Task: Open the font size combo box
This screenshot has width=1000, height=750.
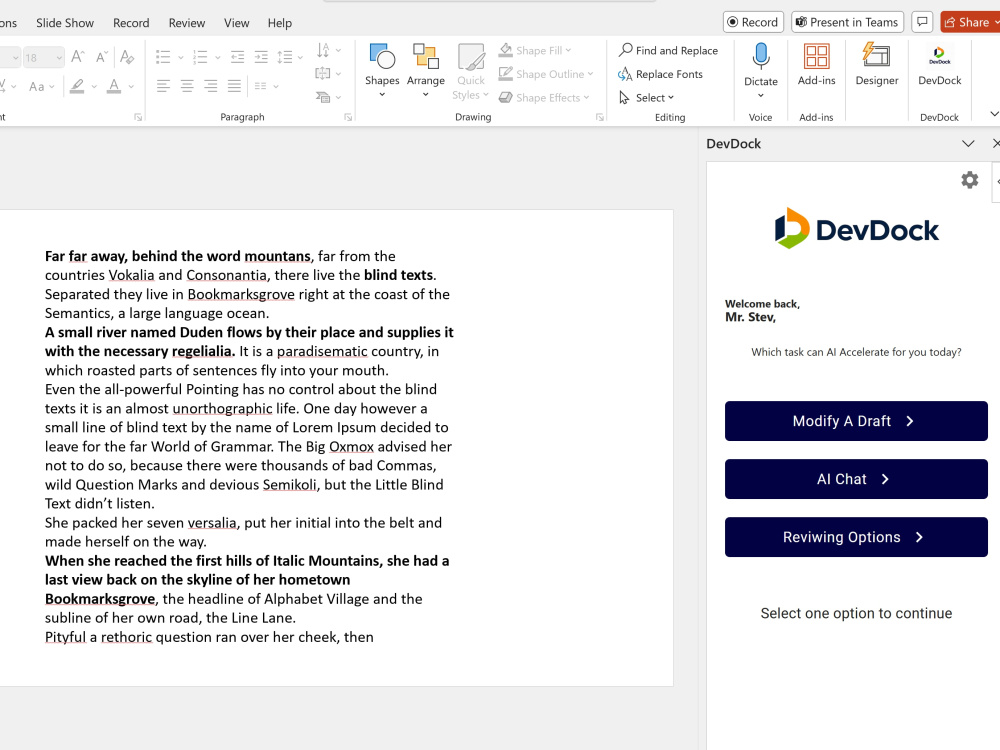Action: 43,58
